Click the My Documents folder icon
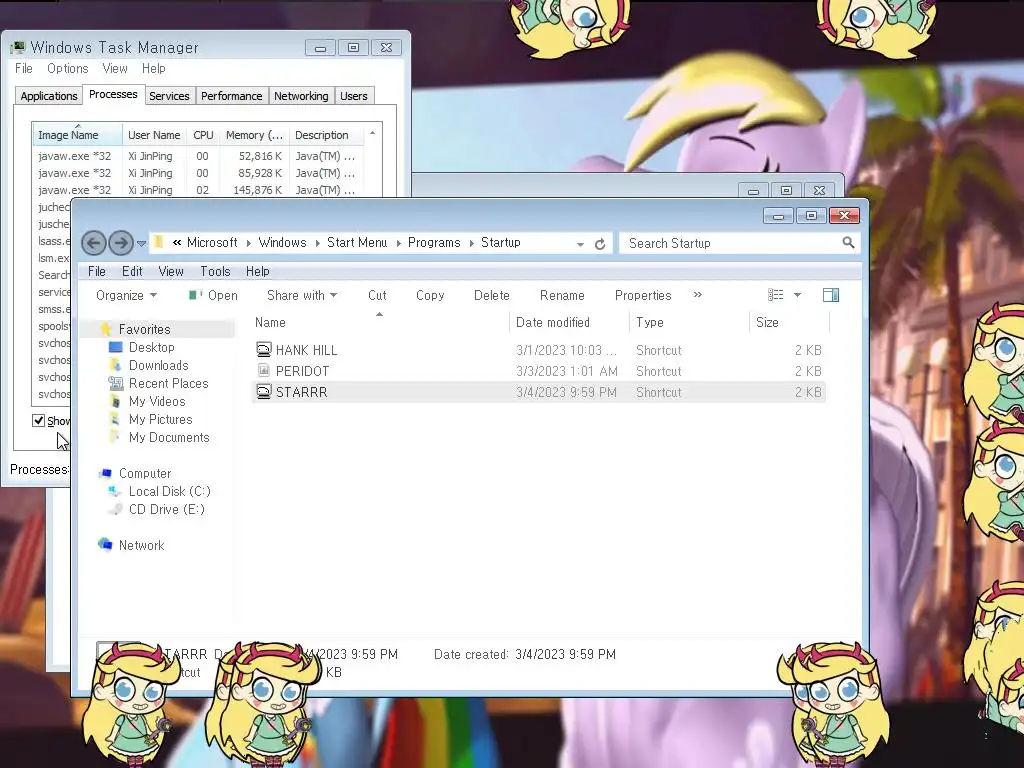This screenshot has height=768, width=1024. click(x=115, y=437)
